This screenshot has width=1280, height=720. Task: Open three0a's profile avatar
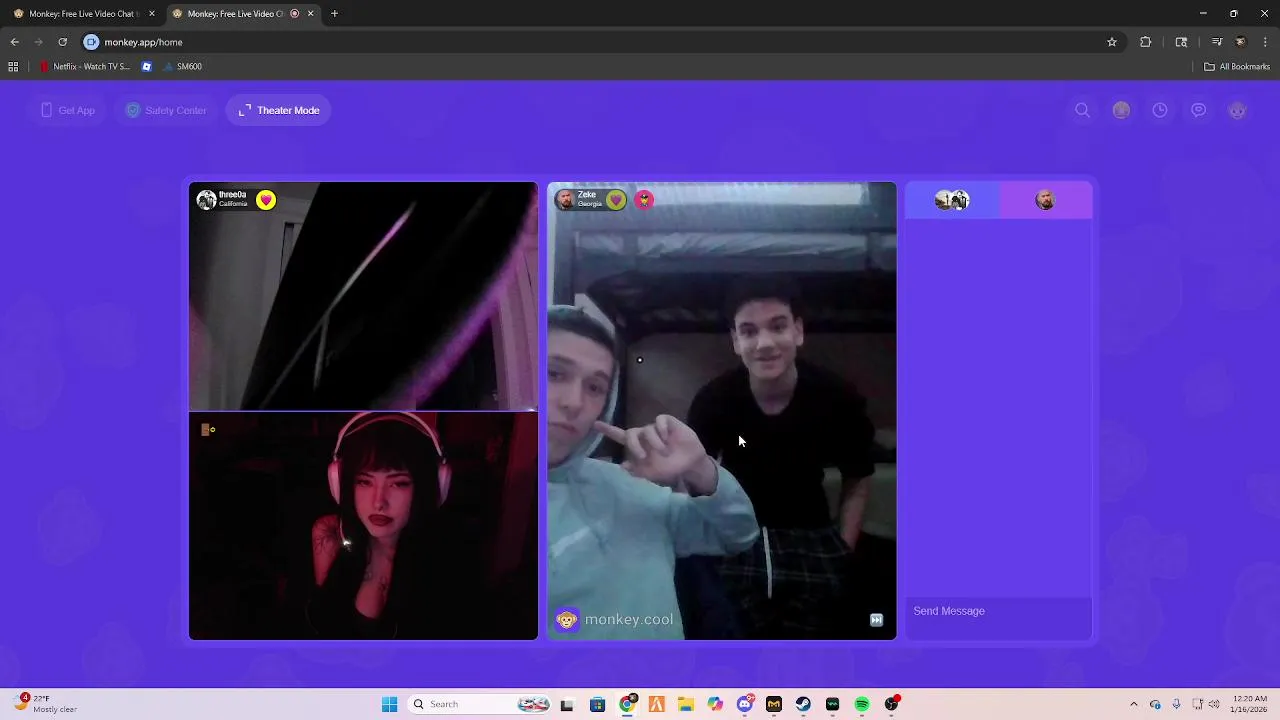coord(206,200)
